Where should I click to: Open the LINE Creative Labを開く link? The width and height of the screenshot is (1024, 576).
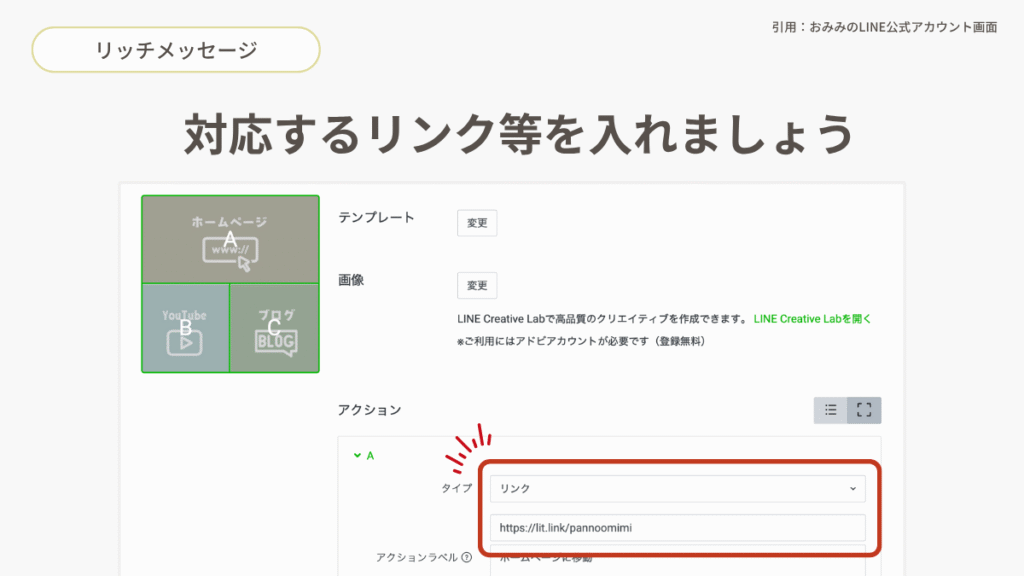click(x=812, y=319)
